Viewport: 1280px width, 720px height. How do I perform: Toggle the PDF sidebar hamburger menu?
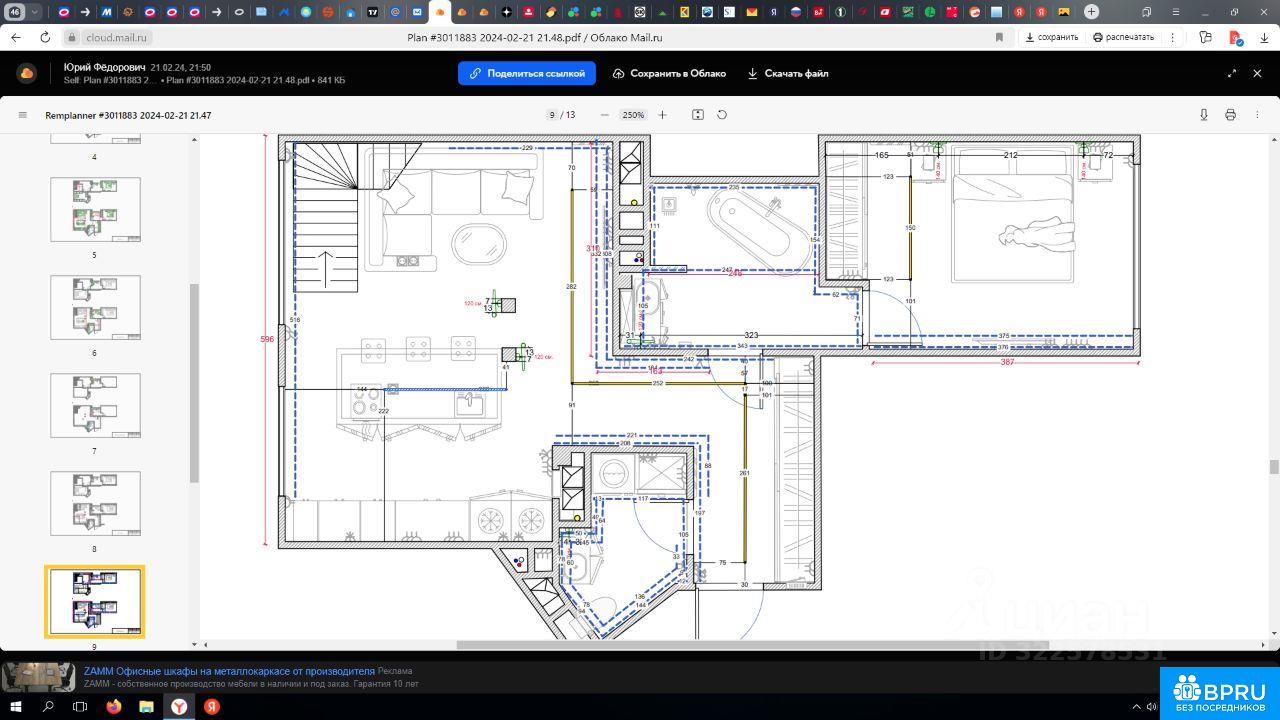[23, 115]
